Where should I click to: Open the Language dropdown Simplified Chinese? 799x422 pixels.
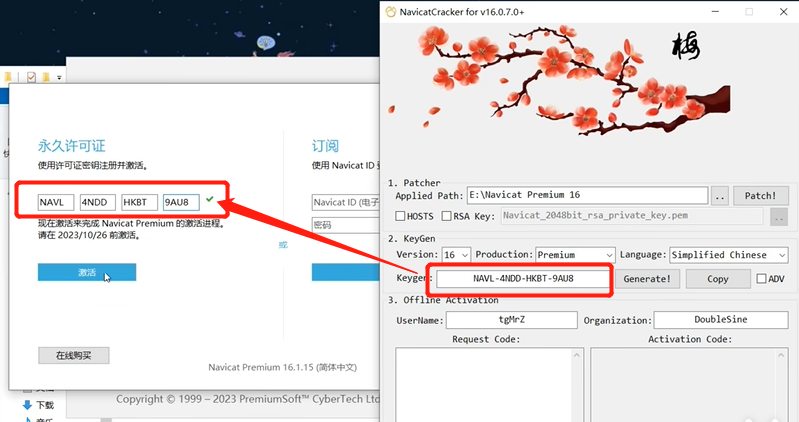[x=729, y=255]
